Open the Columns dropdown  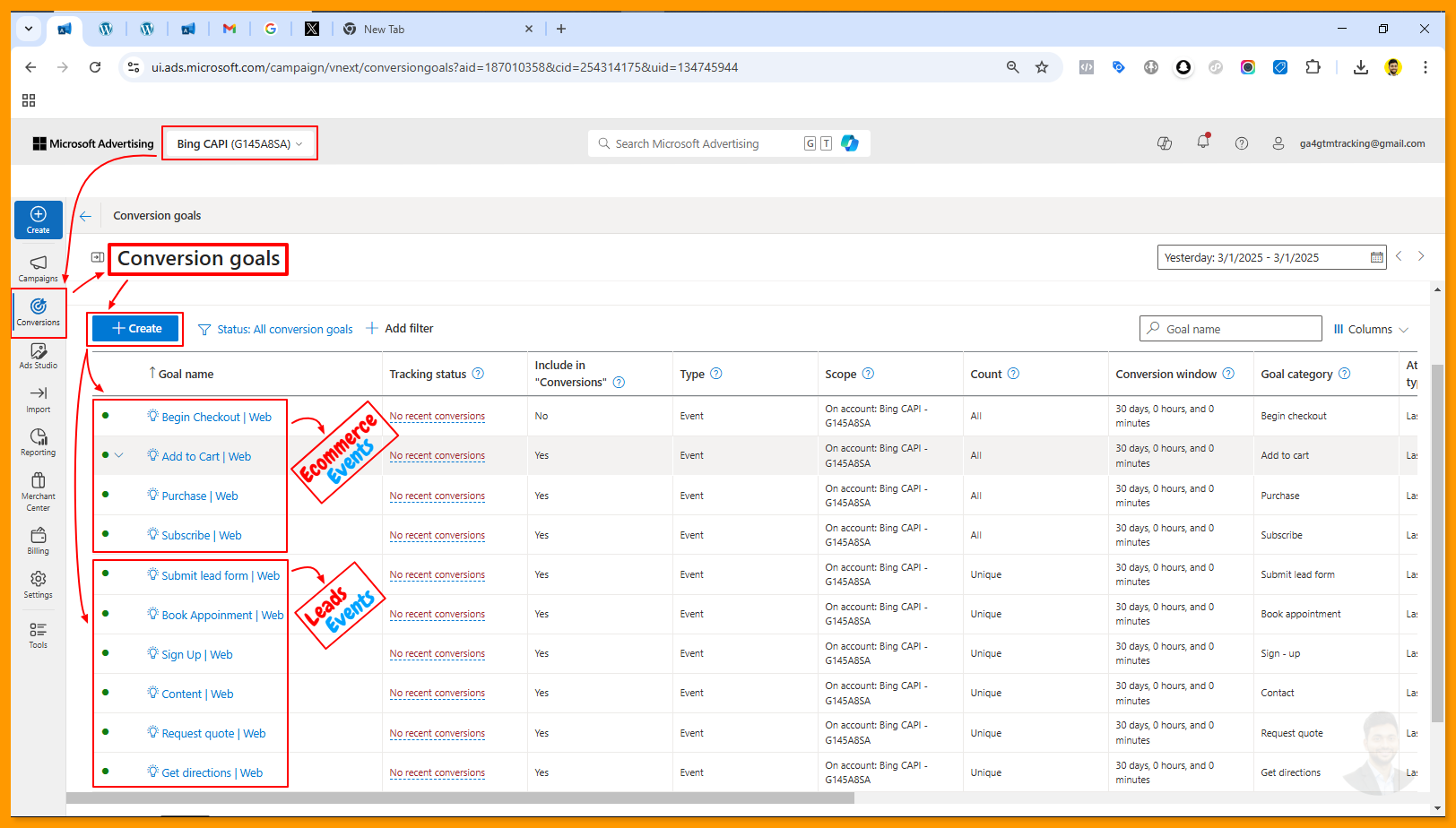click(x=1371, y=329)
